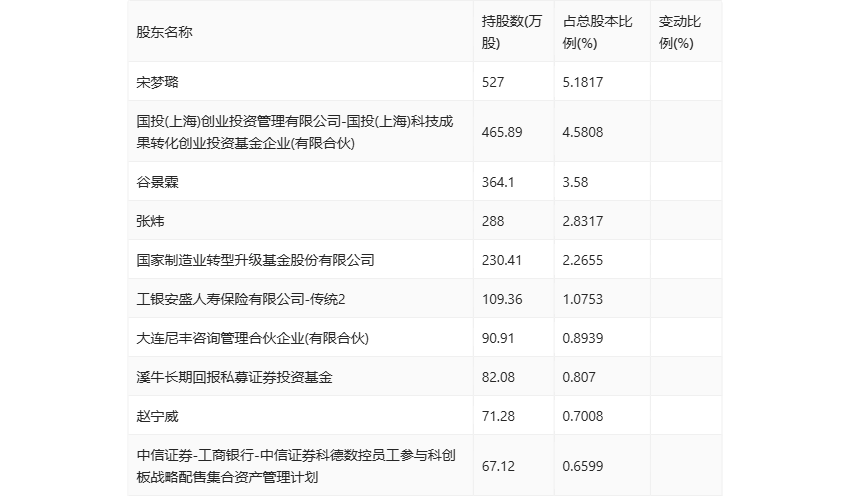Select shareholding value 230.41

[x=502, y=260]
